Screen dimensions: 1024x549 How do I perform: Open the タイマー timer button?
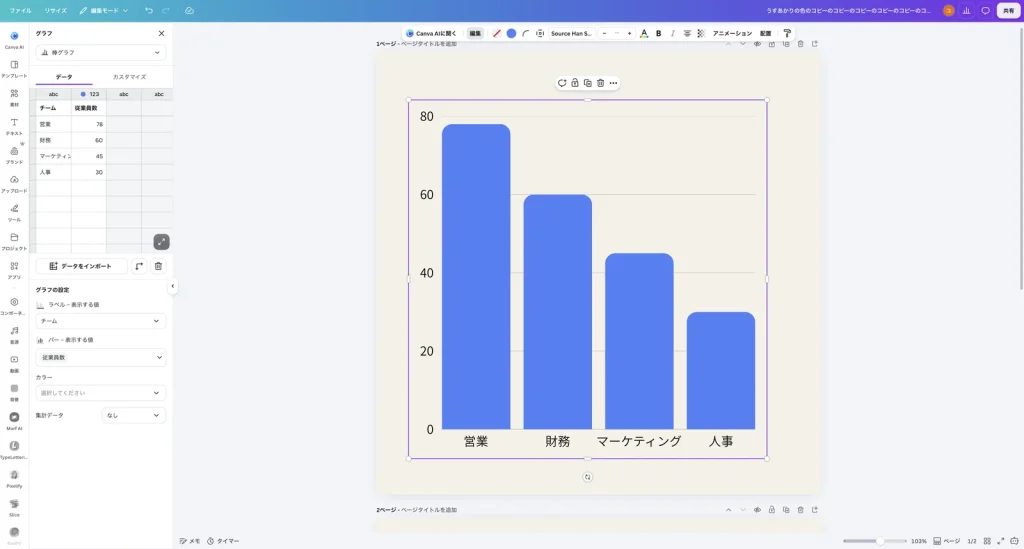[223, 541]
